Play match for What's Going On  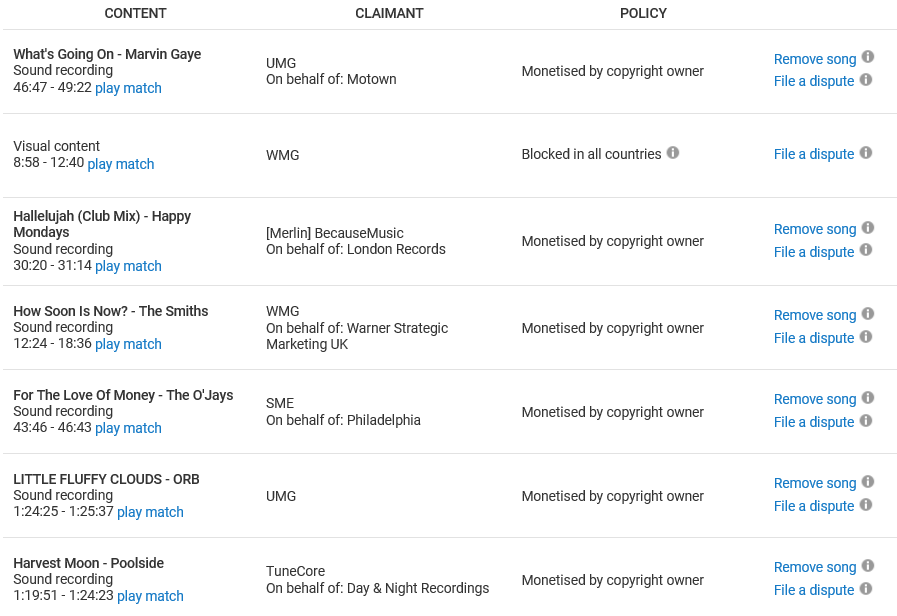click(128, 88)
